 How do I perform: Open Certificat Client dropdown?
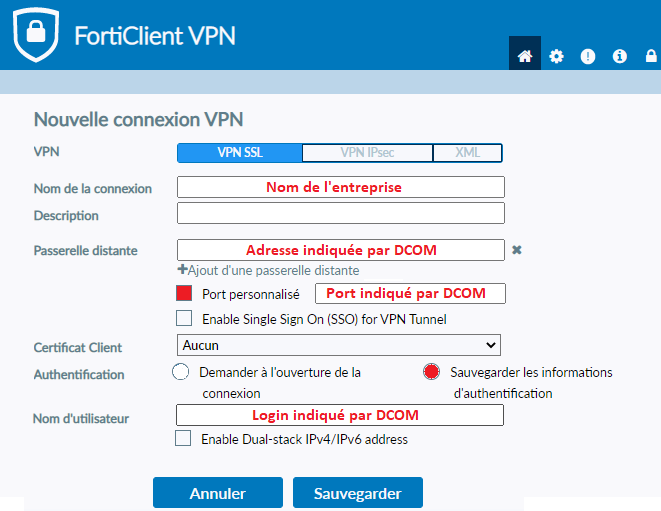(339, 345)
